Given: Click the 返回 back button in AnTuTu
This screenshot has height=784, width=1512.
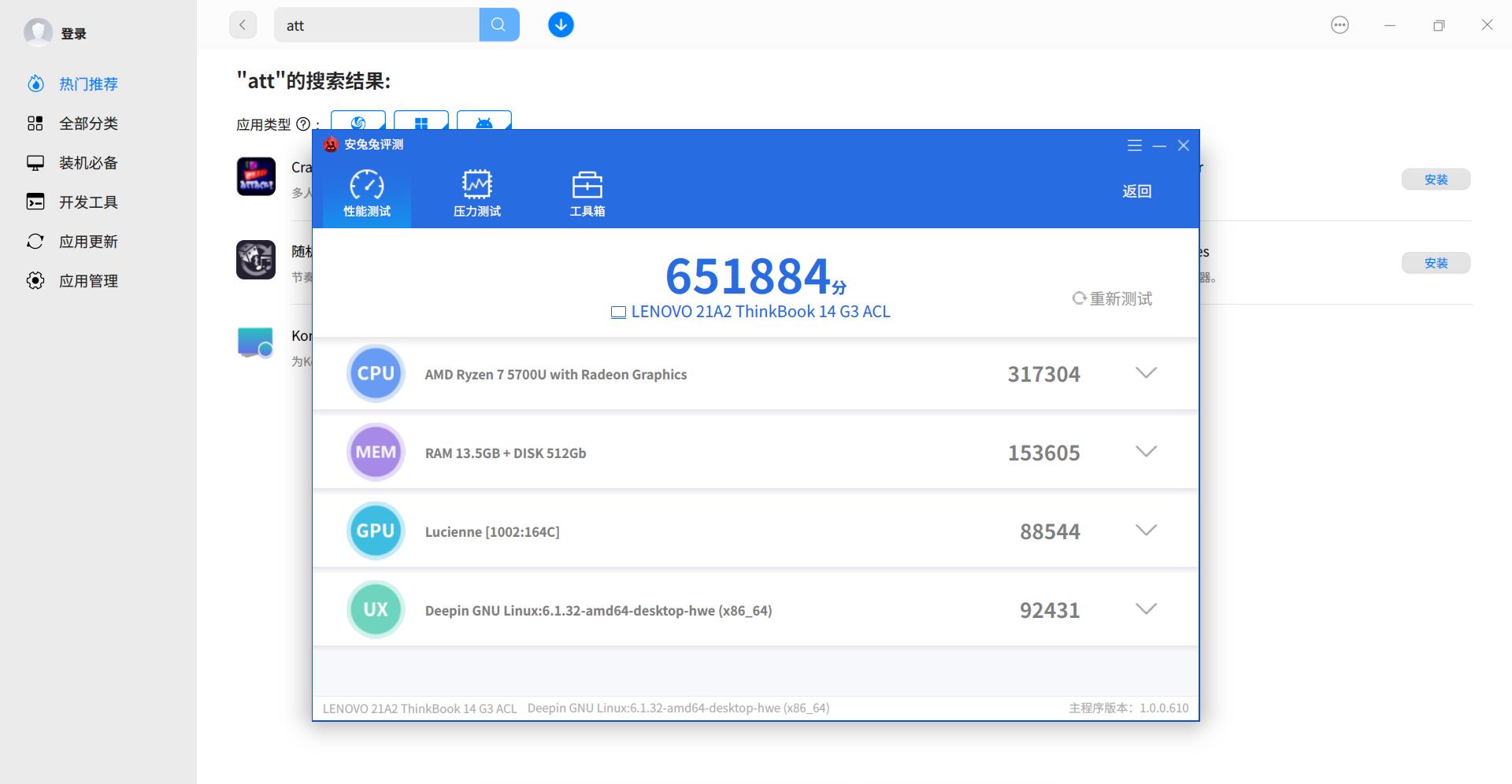Looking at the screenshot, I should point(1136,191).
